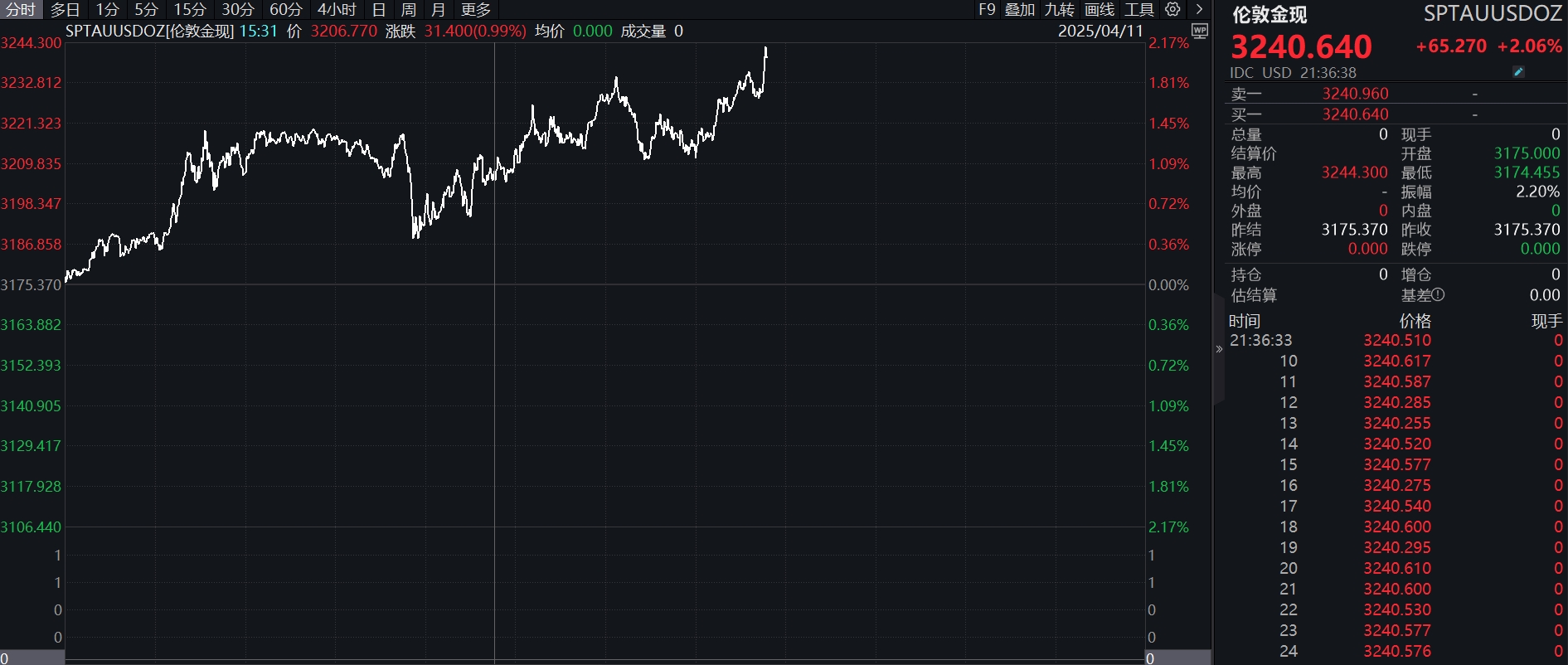Image resolution: width=1568 pixels, height=665 pixels.
Task: Toggle 叠加 overlay comparison
Action: click(x=1020, y=10)
